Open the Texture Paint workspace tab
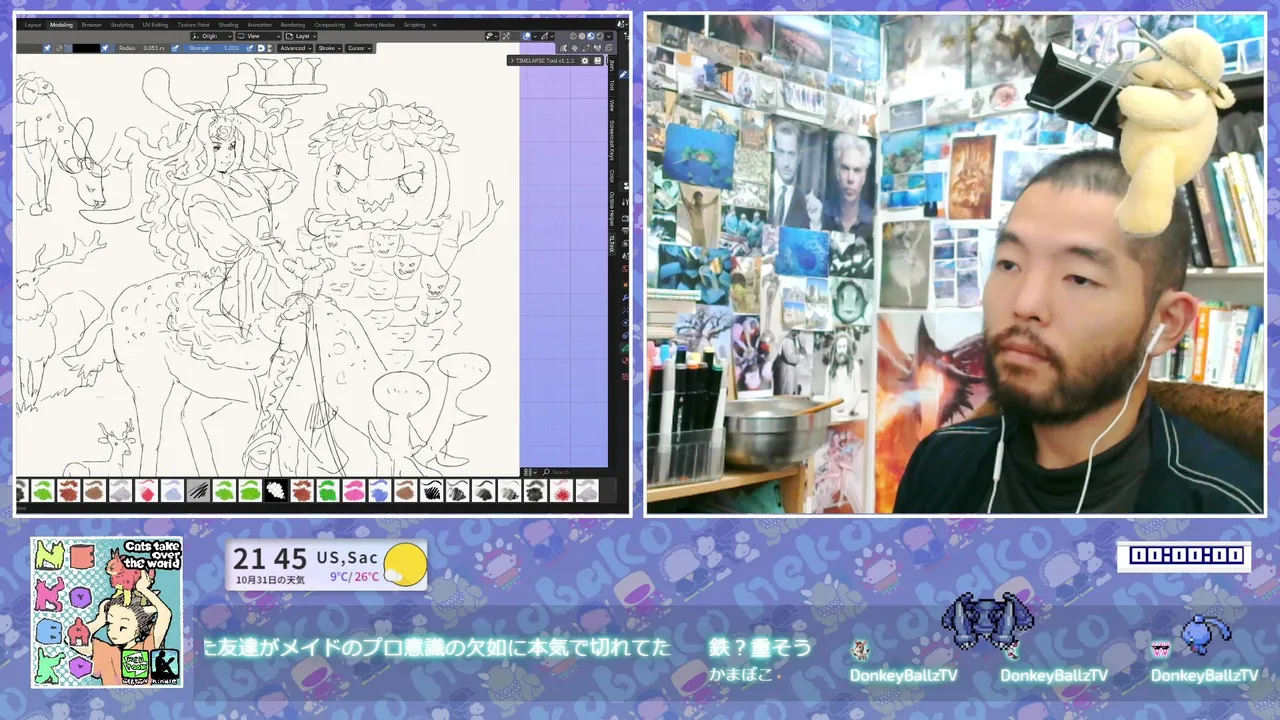Viewport: 1280px width, 720px height. (x=193, y=24)
